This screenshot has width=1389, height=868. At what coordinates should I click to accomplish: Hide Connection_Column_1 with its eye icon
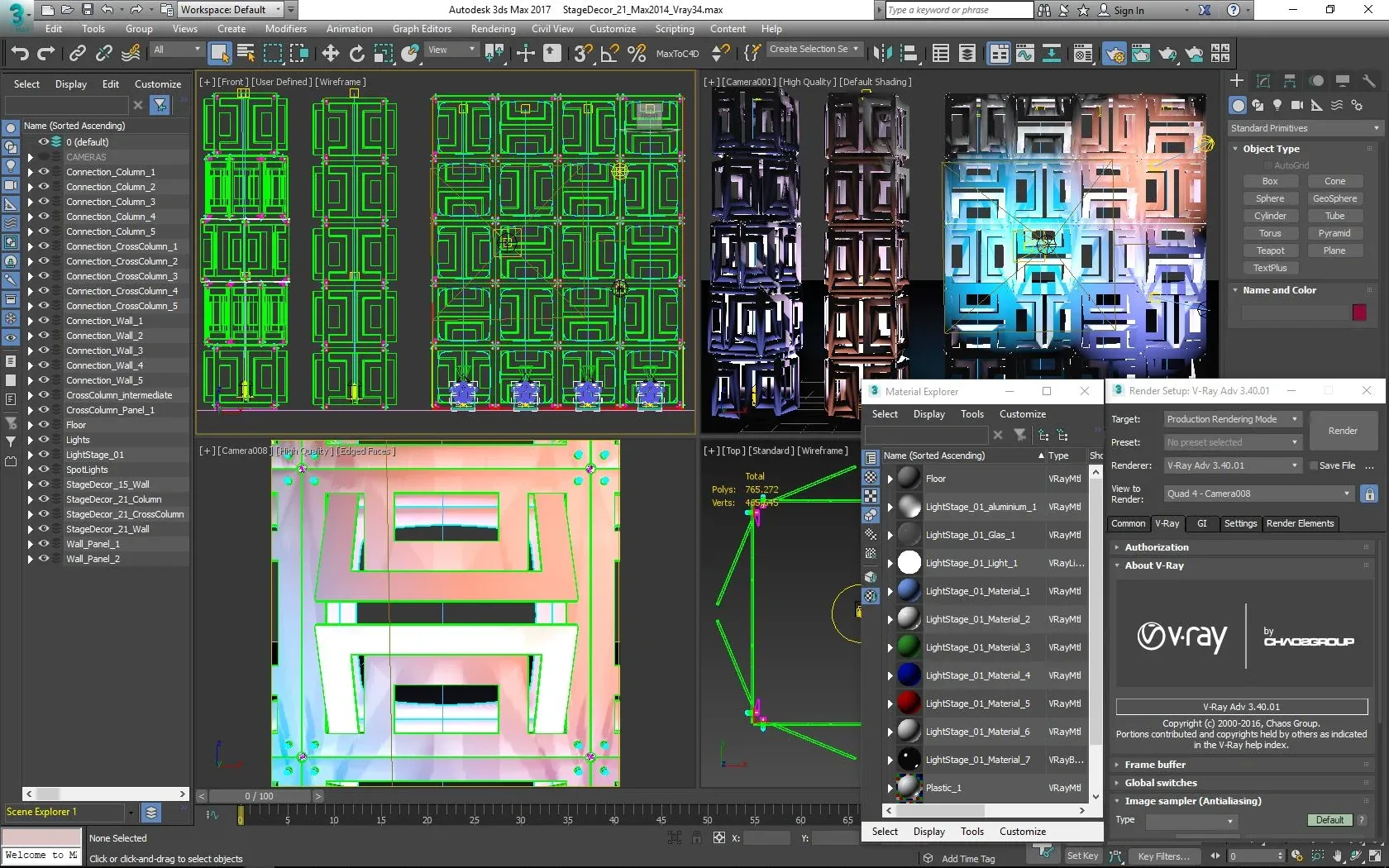pyautogui.click(x=44, y=172)
